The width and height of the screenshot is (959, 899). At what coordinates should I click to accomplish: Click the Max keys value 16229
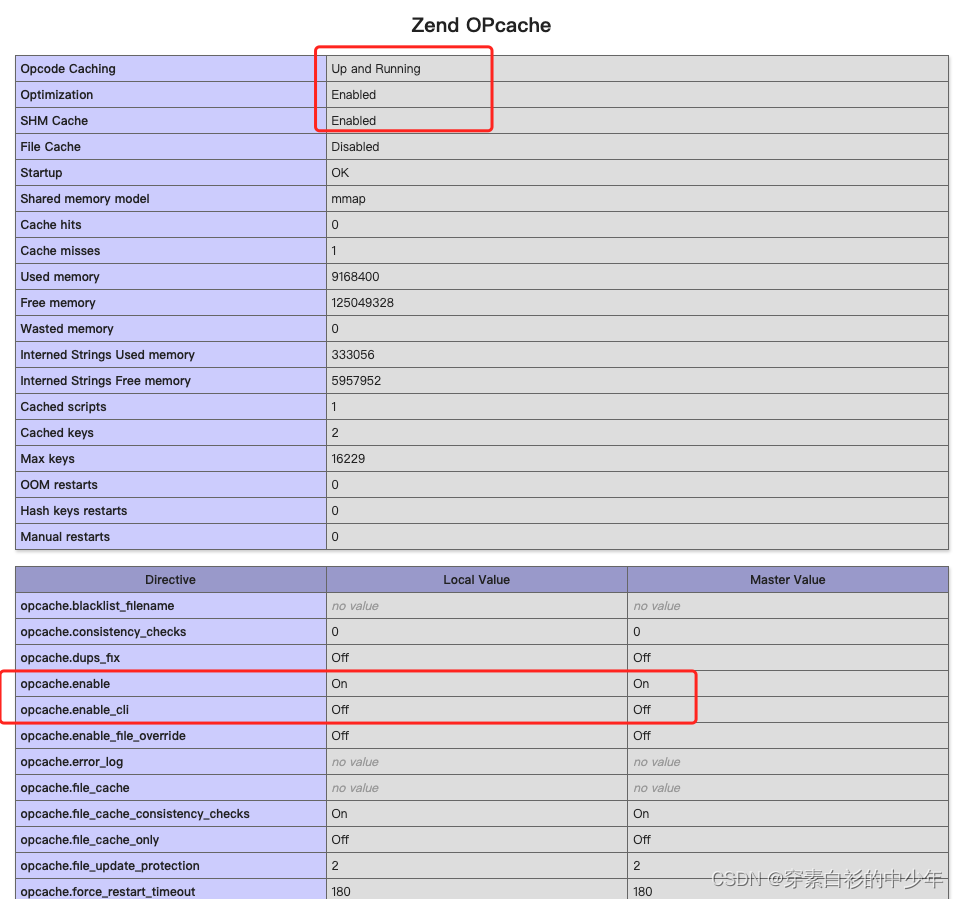352,458
